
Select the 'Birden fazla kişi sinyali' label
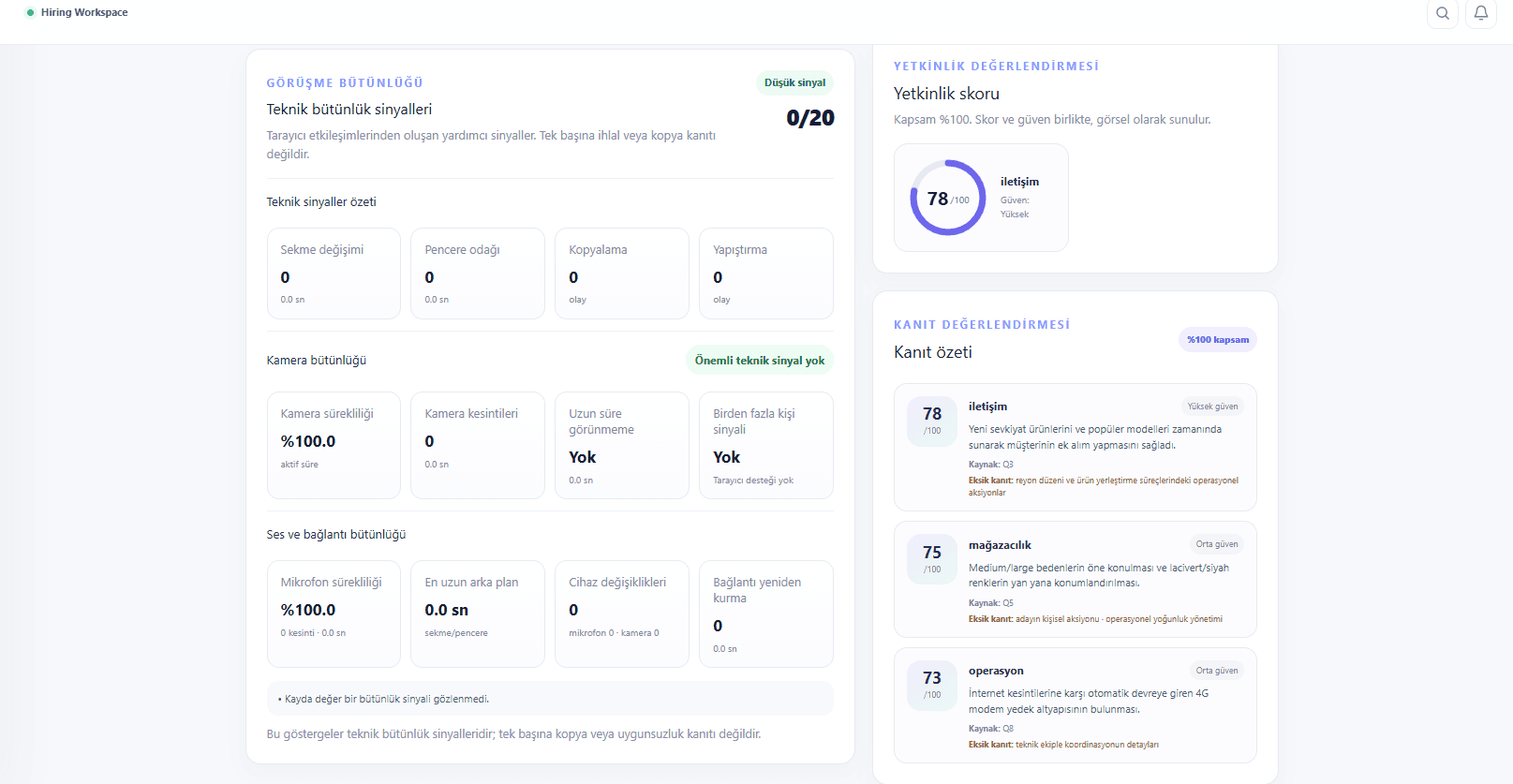point(754,422)
